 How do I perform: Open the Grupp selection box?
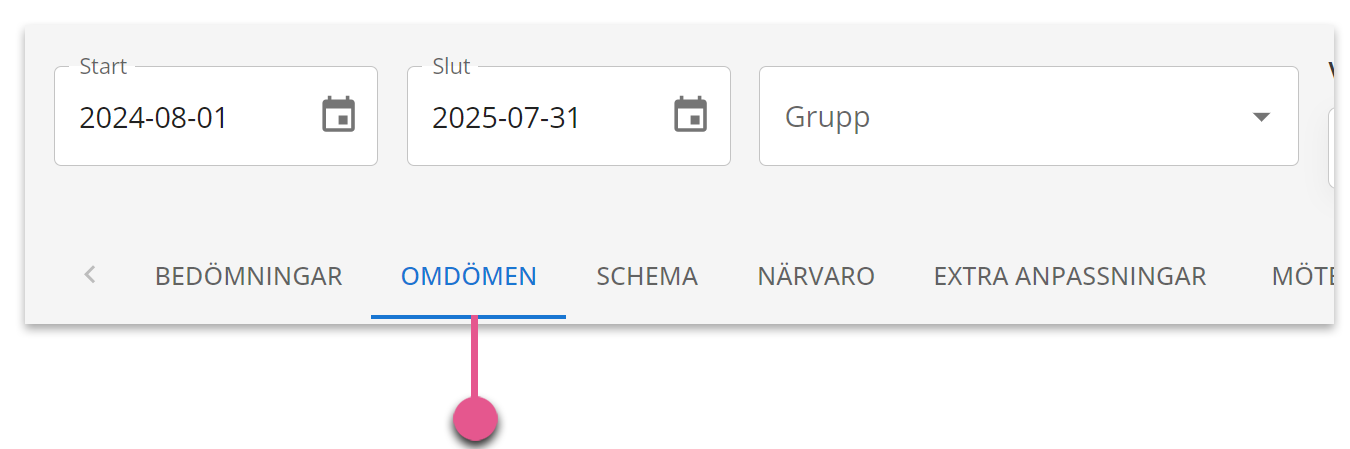click(x=1029, y=116)
